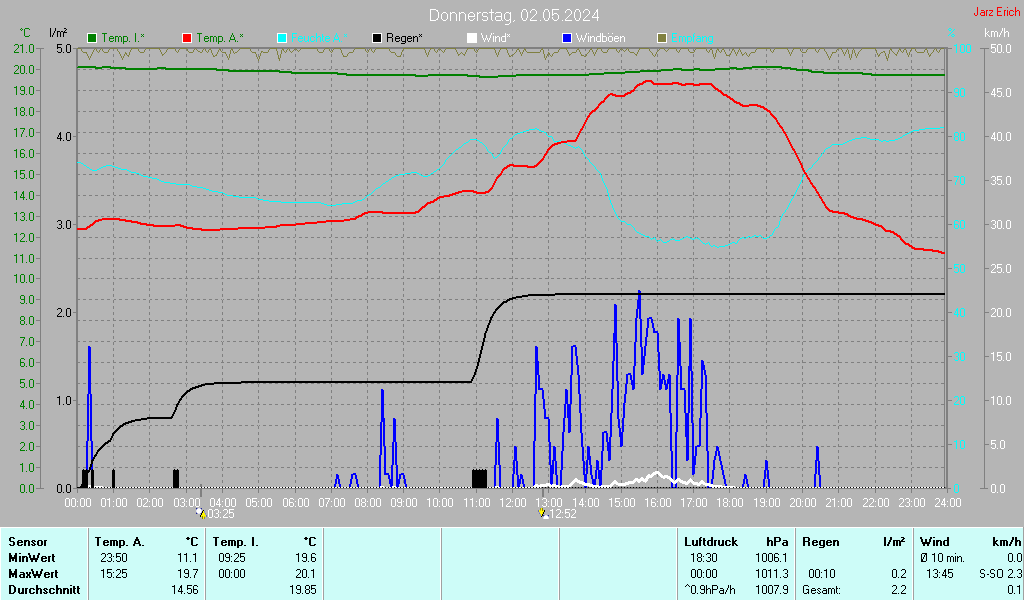The image size is (1024, 600).
Task: Select the 'Regen*' legend label
Action: (x=404, y=38)
